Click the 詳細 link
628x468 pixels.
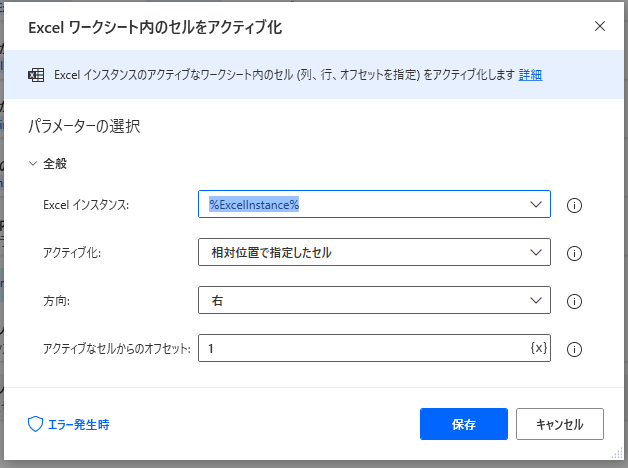(530, 75)
